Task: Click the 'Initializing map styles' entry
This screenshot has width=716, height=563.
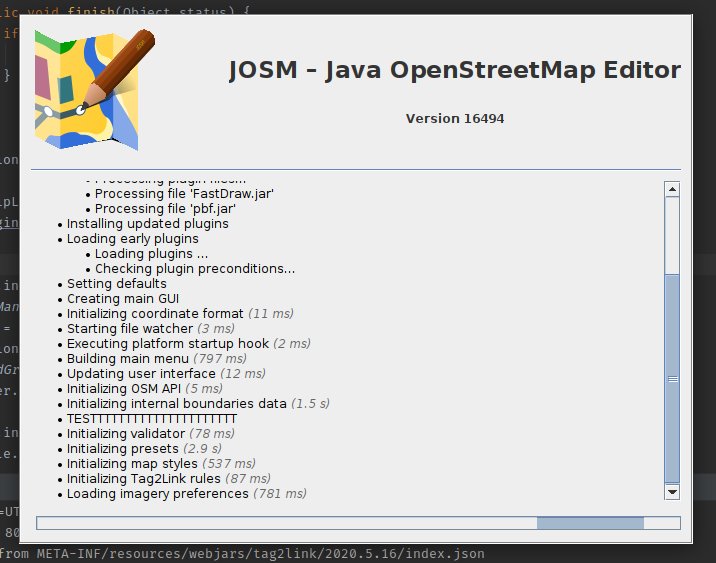Action: [161, 464]
